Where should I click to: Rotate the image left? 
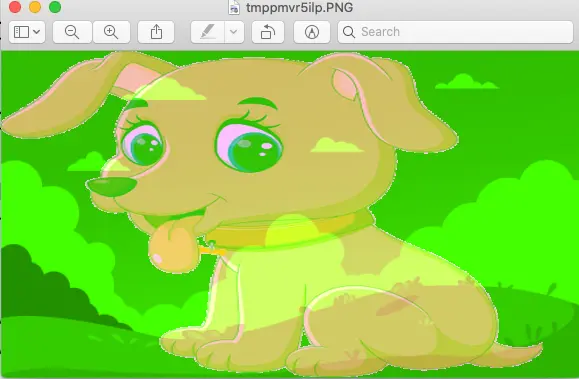(x=268, y=32)
